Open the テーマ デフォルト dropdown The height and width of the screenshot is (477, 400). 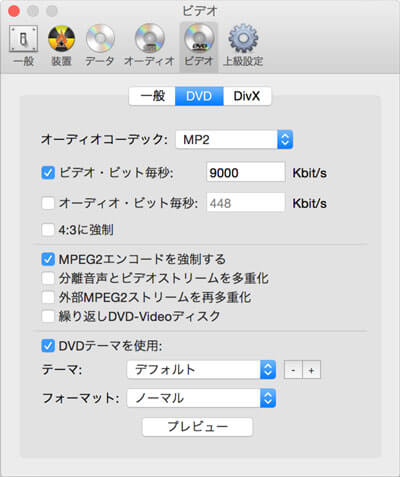pyautogui.click(x=201, y=369)
